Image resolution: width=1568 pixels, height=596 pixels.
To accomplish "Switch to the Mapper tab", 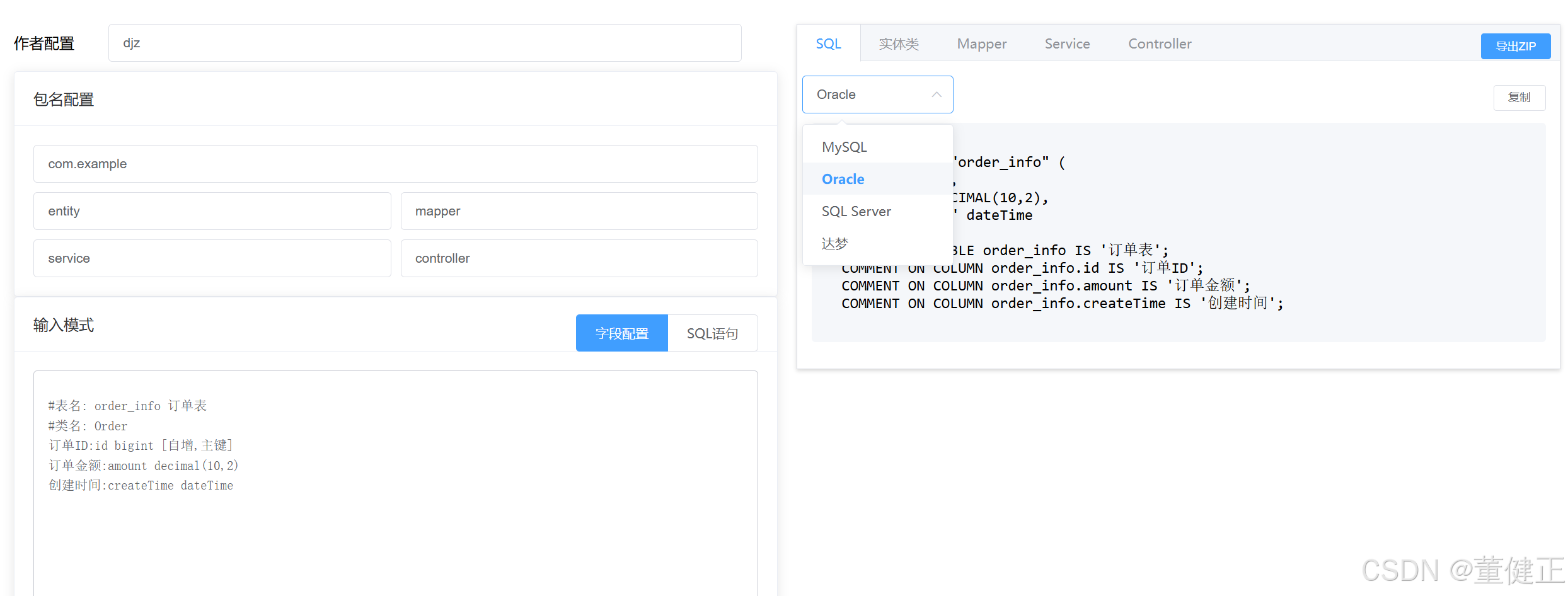I will [x=981, y=43].
